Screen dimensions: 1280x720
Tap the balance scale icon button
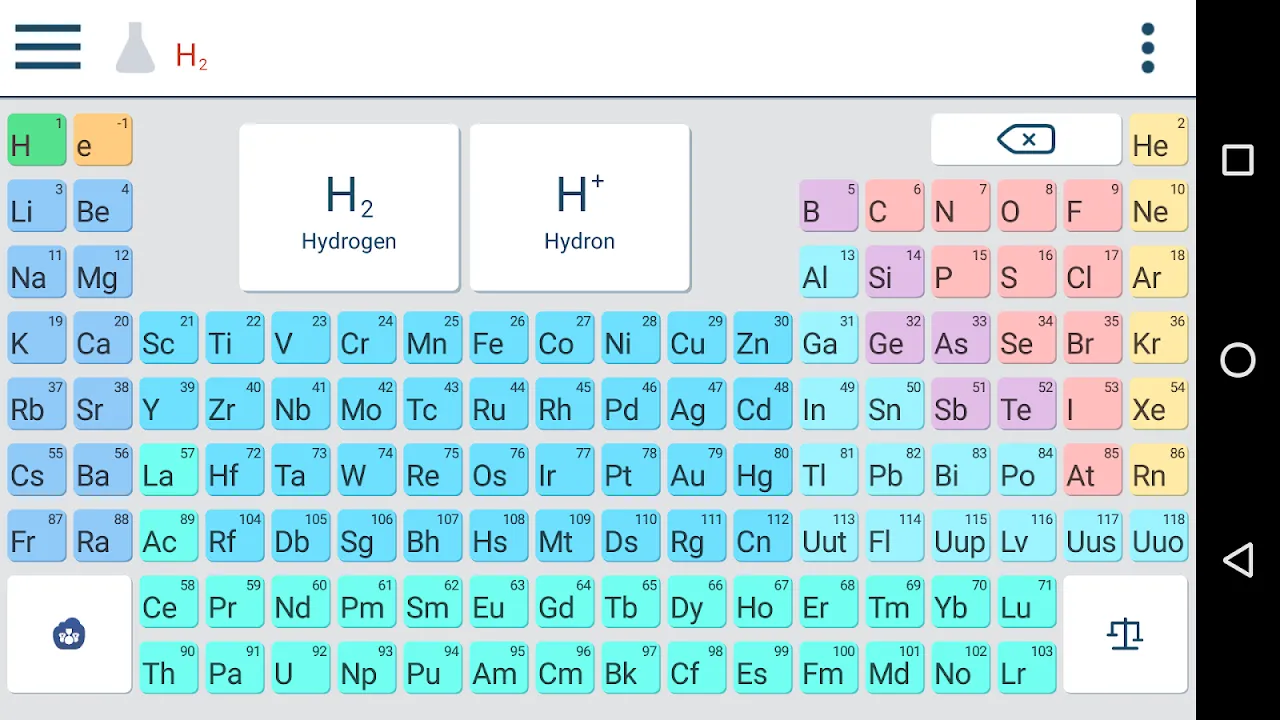point(1125,634)
